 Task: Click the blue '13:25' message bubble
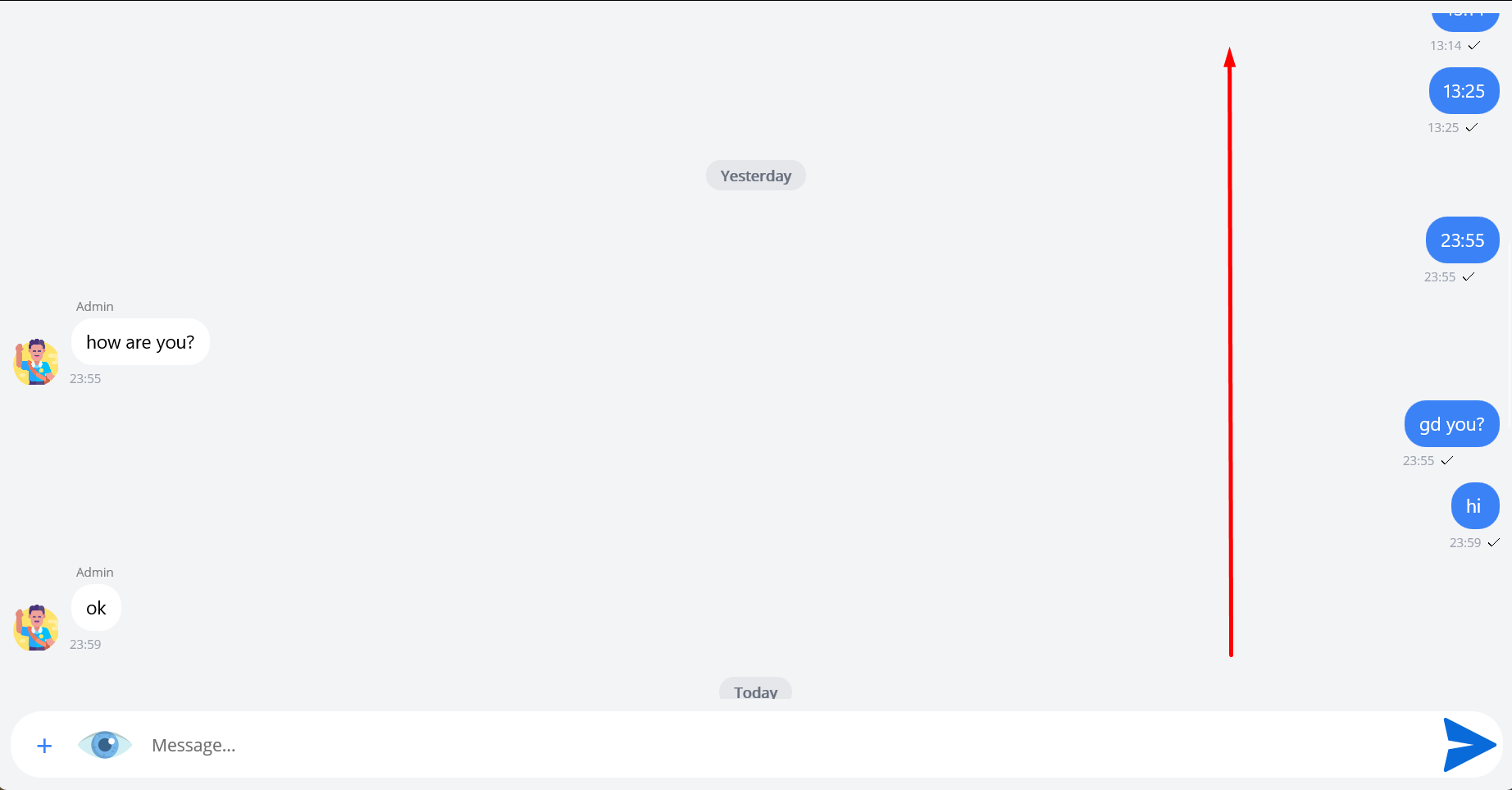click(x=1464, y=91)
